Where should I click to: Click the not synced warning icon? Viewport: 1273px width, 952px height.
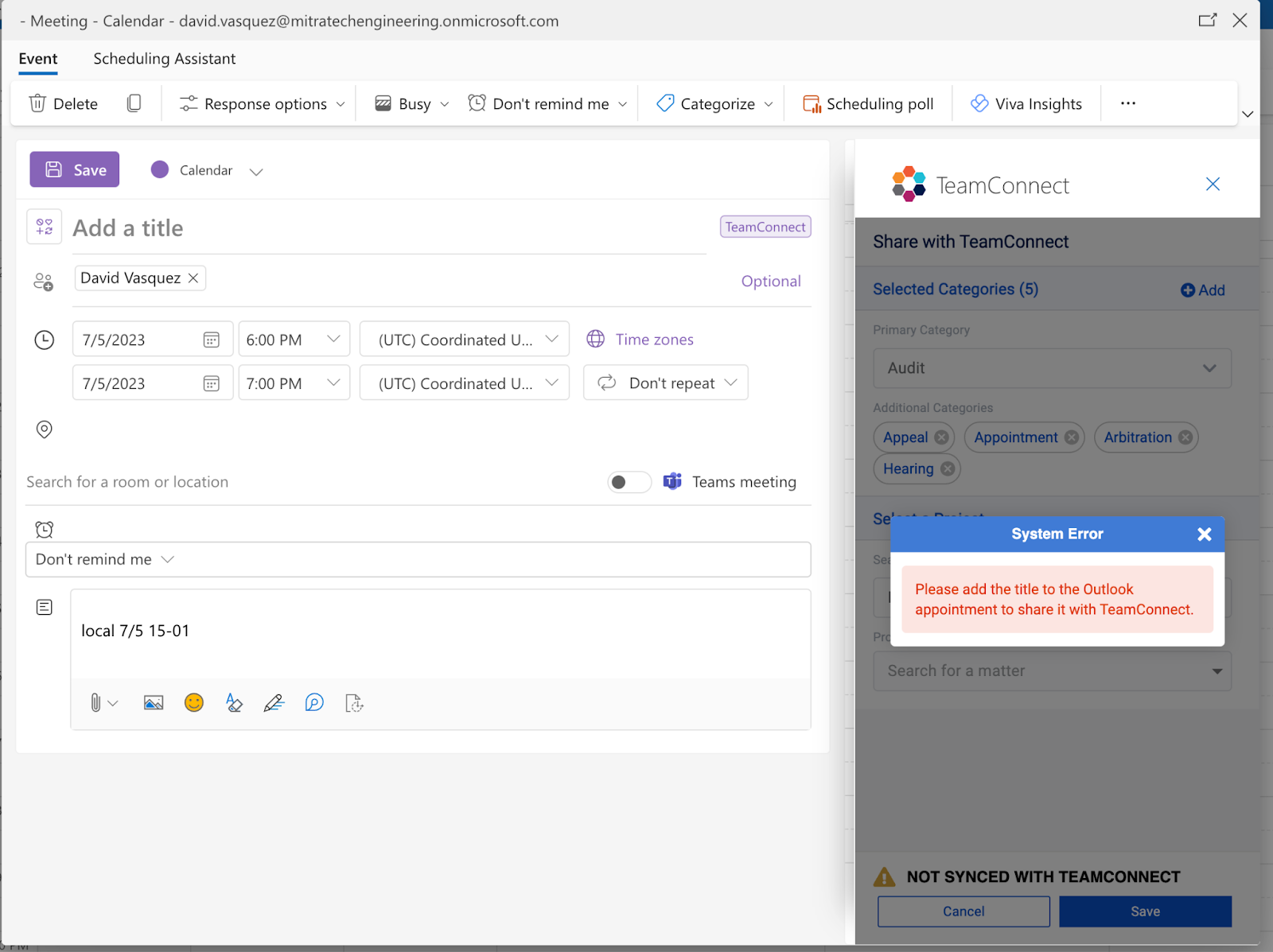pos(884,877)
